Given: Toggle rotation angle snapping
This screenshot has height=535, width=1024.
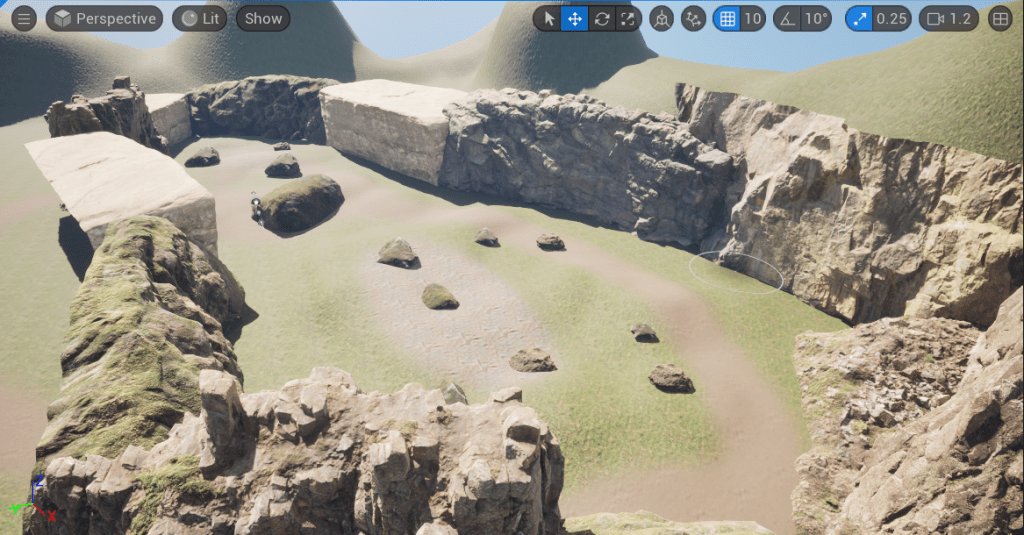Looking at the screenshot, I should pyautogui.click(x=788, y=18).
